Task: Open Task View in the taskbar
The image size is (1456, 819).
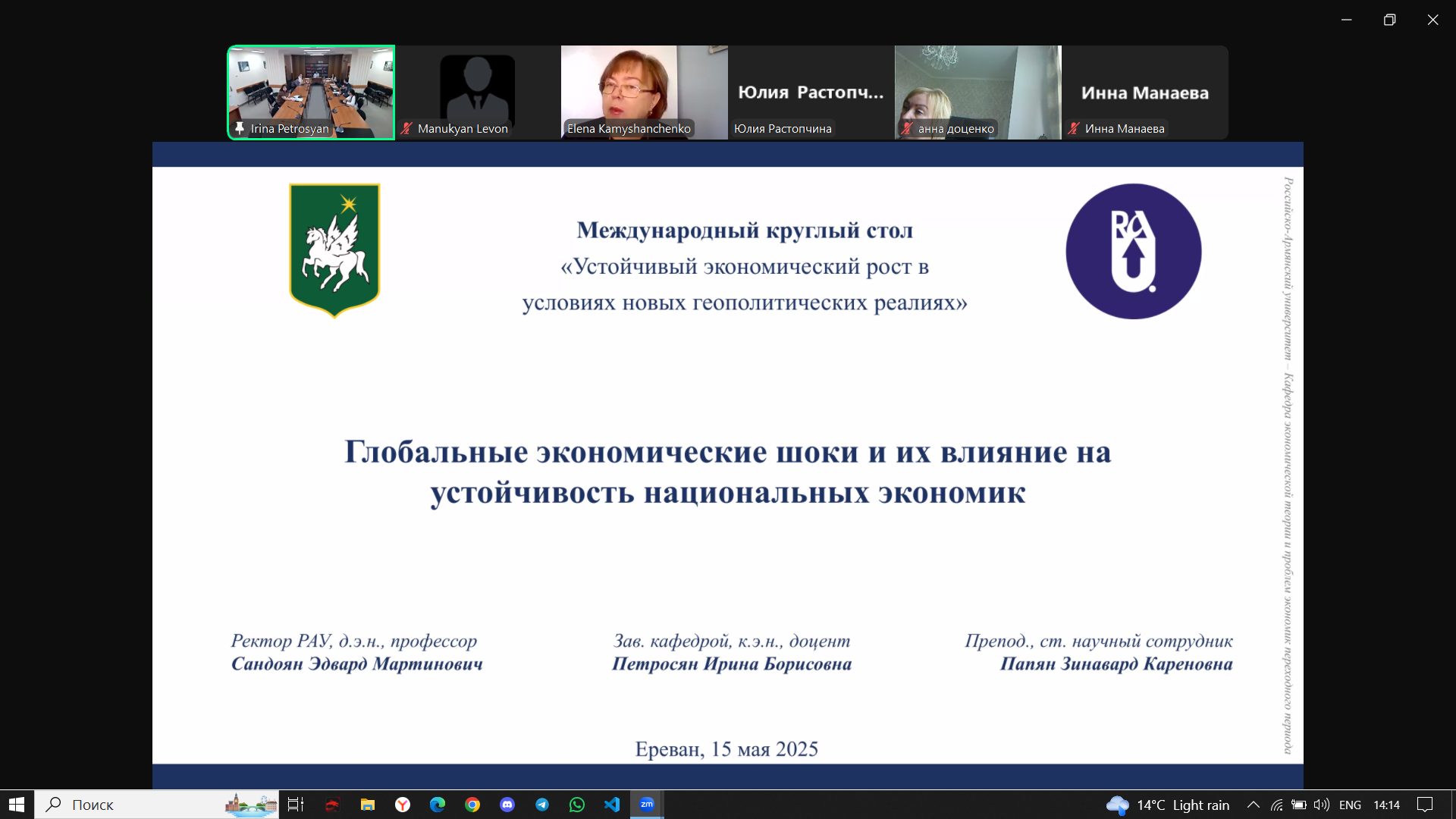Action: pyautogui.click(x=296, y=805)
